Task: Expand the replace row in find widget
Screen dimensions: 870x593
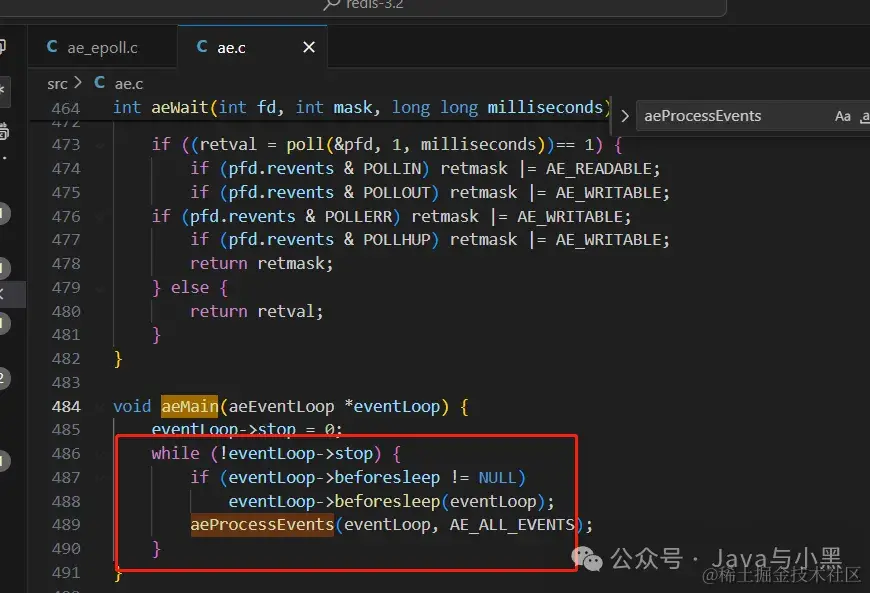Action: tap(625, 116)
